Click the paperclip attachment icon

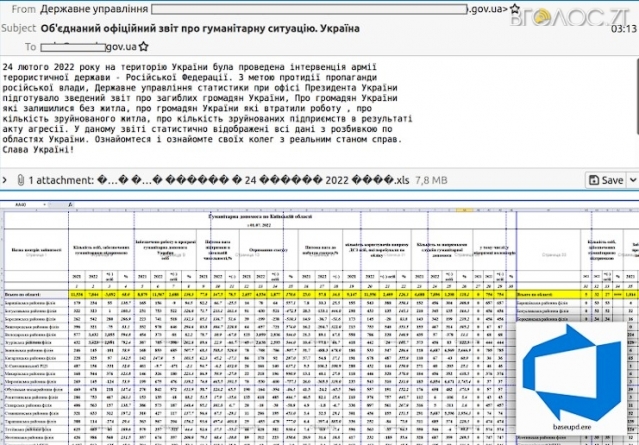(x=20, y=180)
